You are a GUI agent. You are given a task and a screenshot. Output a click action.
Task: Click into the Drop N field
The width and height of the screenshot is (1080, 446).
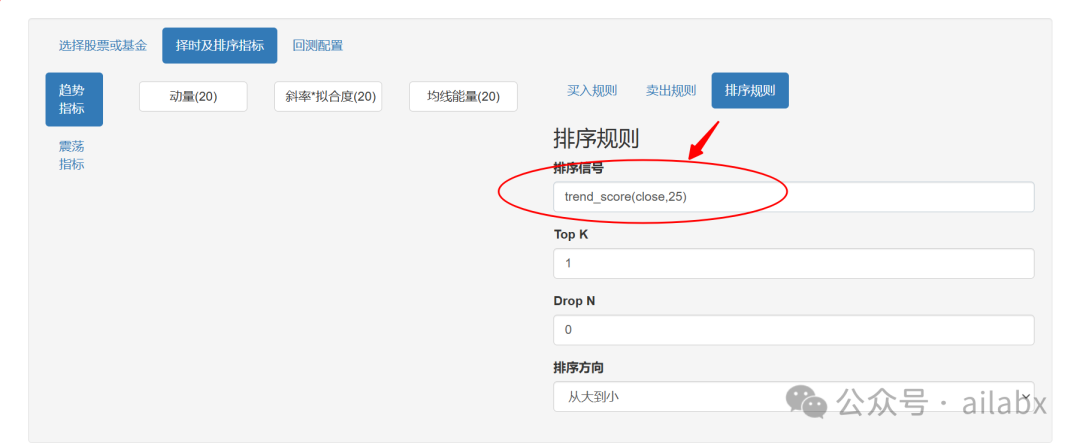click(793, 330)
